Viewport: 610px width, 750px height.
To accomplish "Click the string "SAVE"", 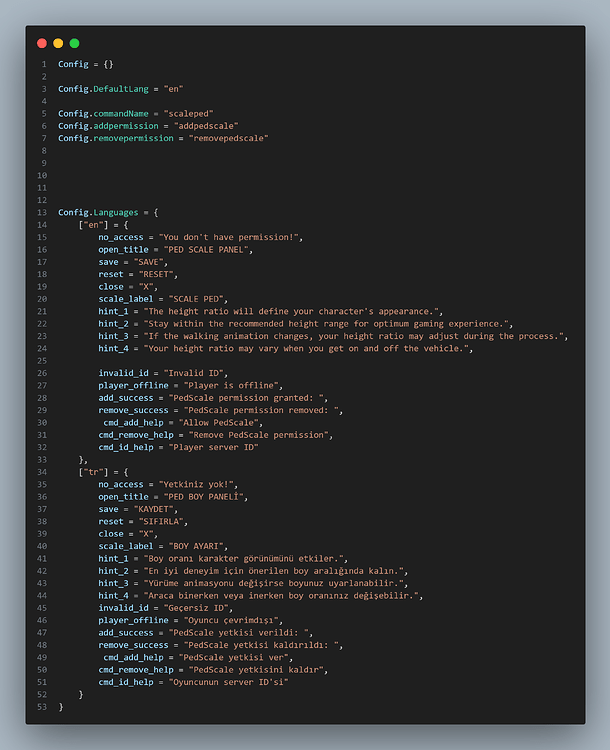I will point(149,262).
